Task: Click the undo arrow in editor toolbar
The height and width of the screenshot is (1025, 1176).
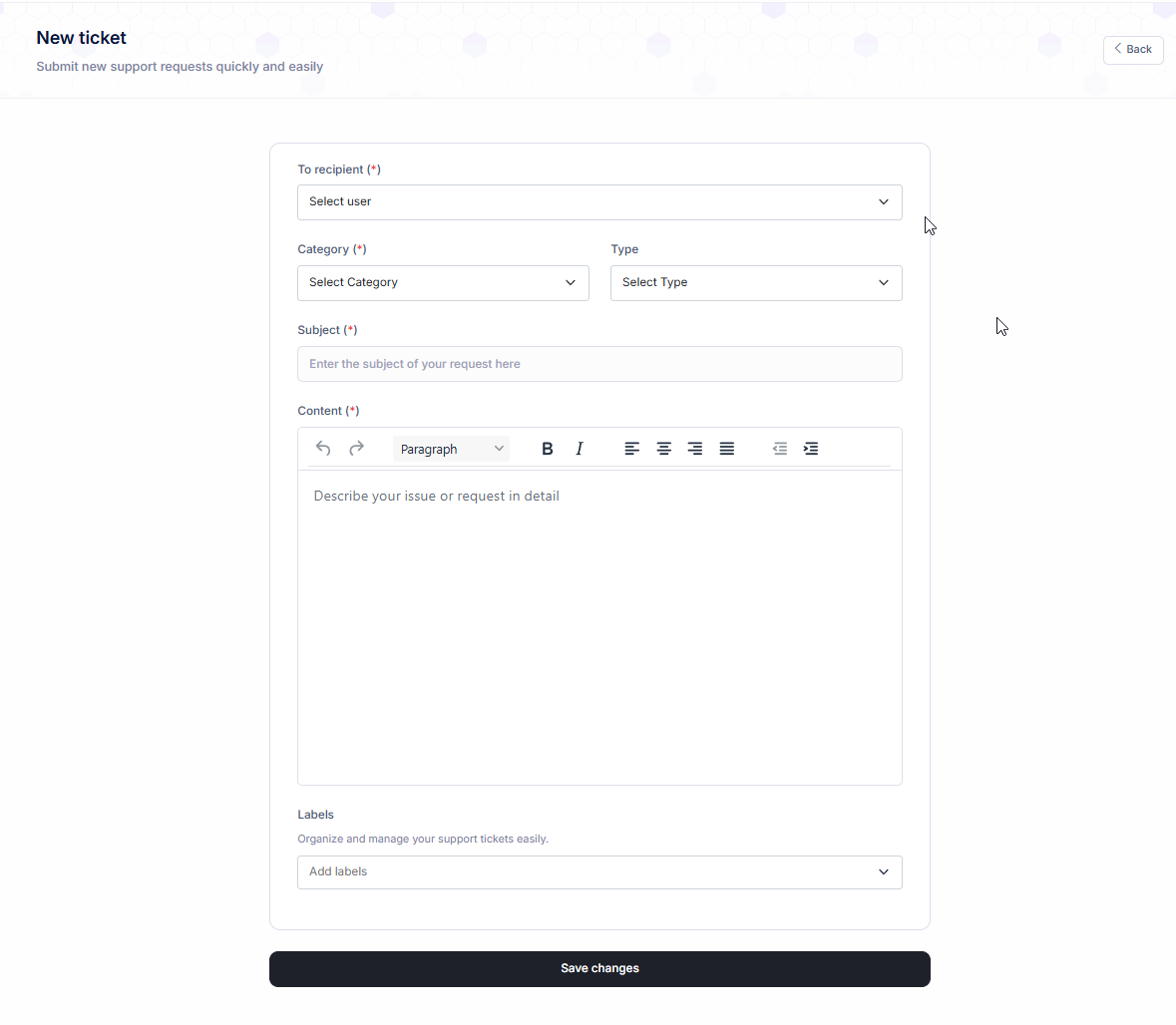Action: point(323,449)
